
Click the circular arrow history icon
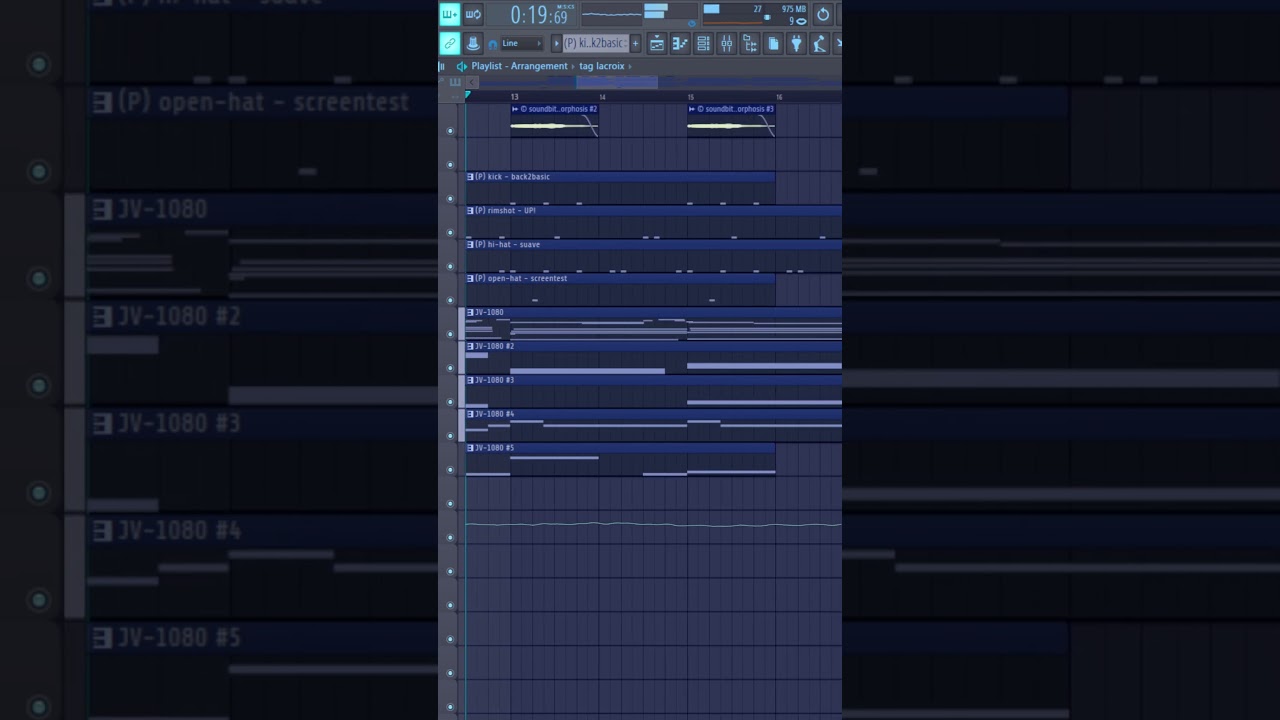[823, 14]
